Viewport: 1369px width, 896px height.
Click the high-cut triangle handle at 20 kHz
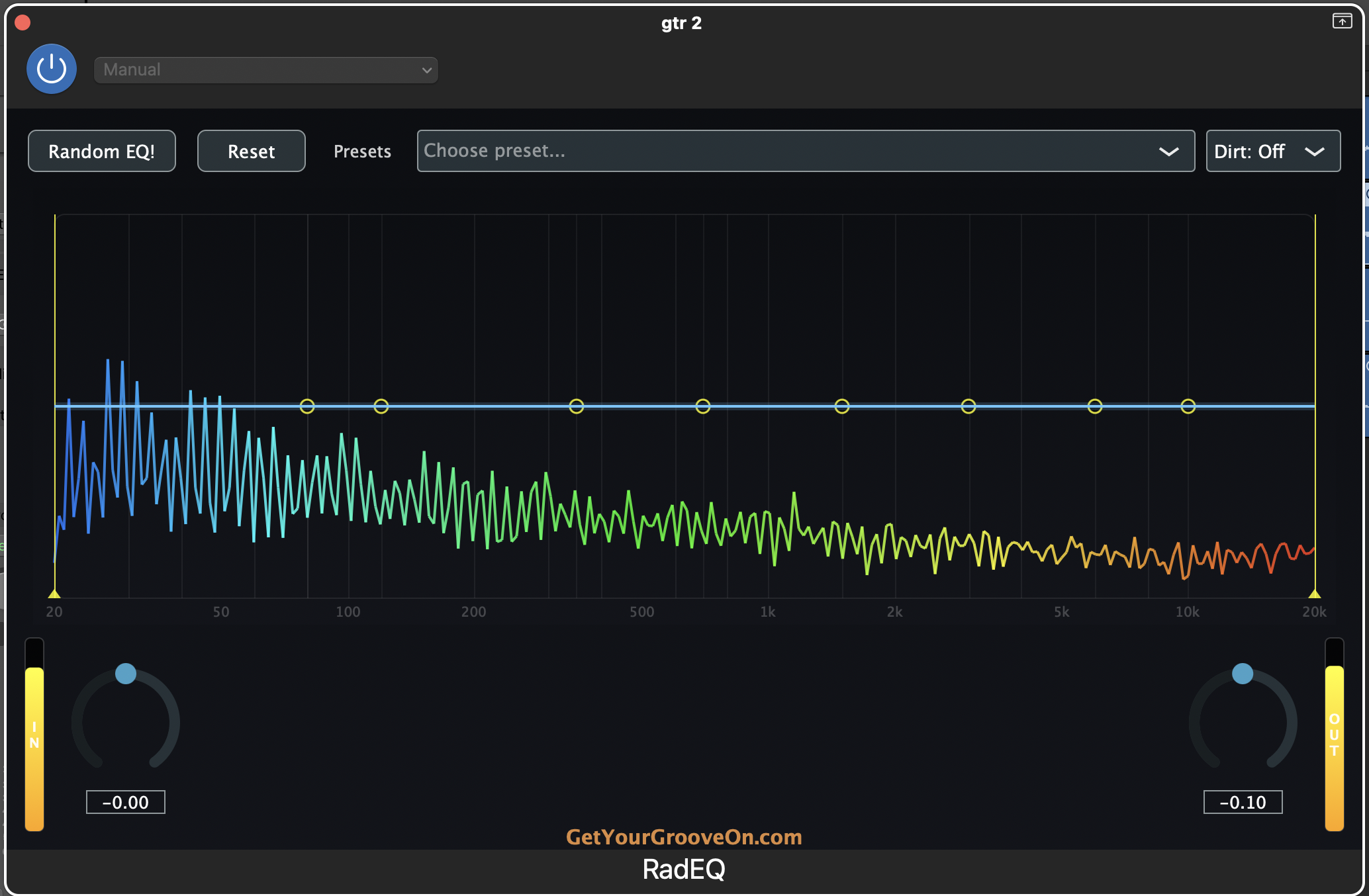(x=1314, y=594)
